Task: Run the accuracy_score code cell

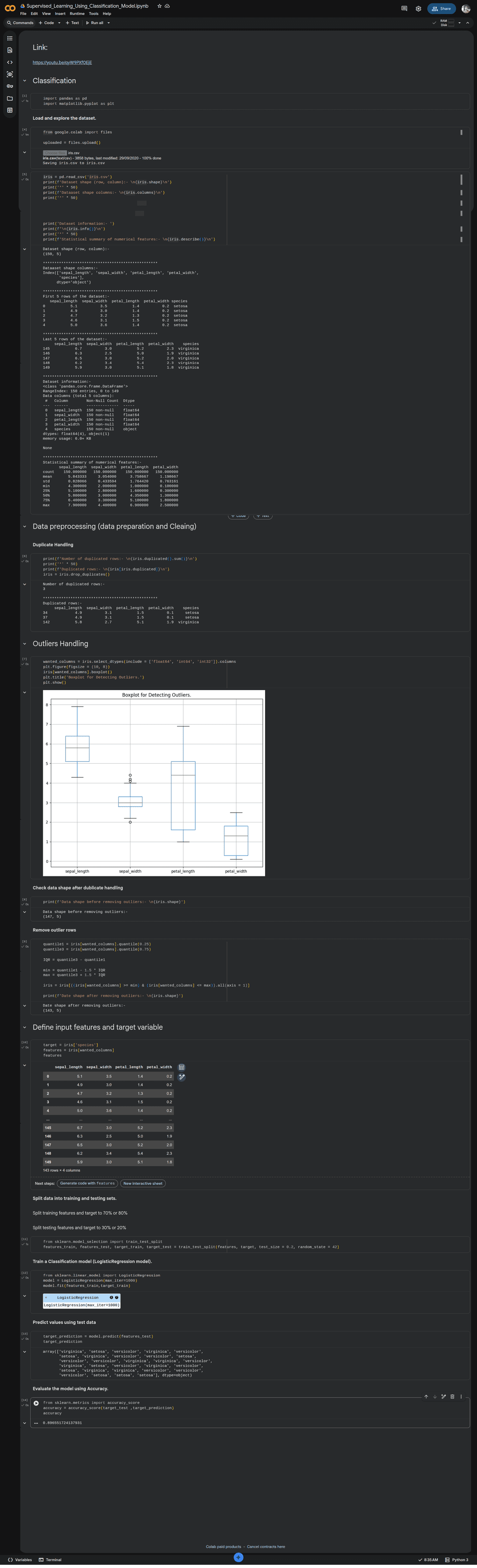Action: click(x=36, y=1403)
